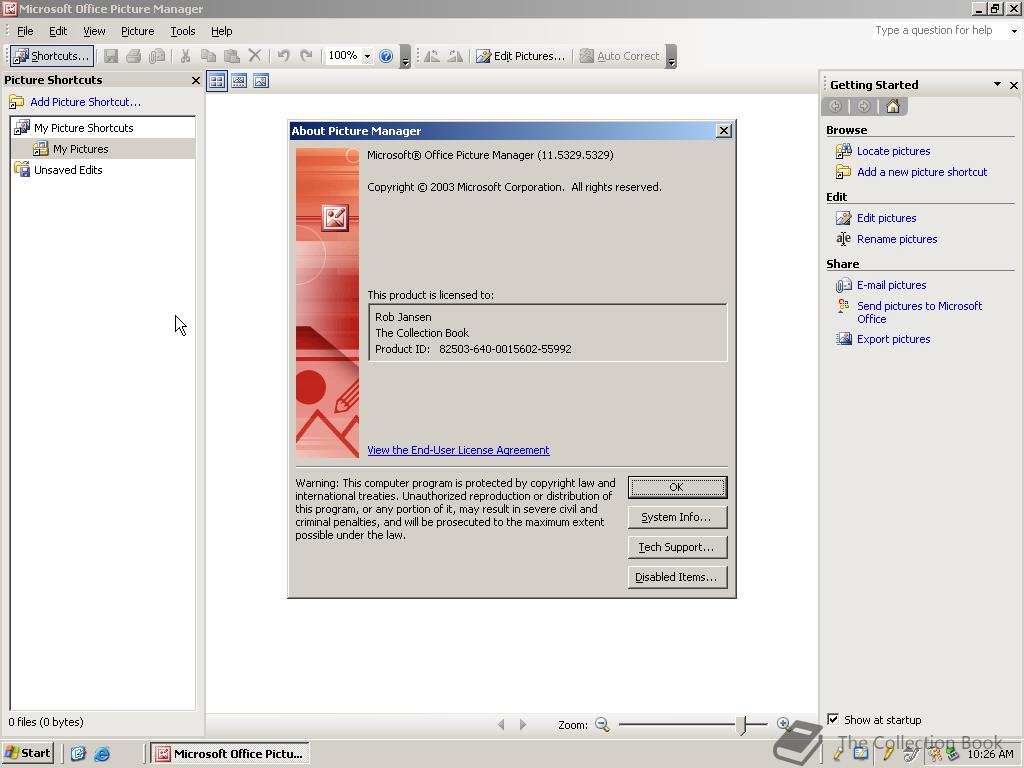Click the Add Picture Shortcut link
This screenshot has height=768, width=1024.
[85, 102]
